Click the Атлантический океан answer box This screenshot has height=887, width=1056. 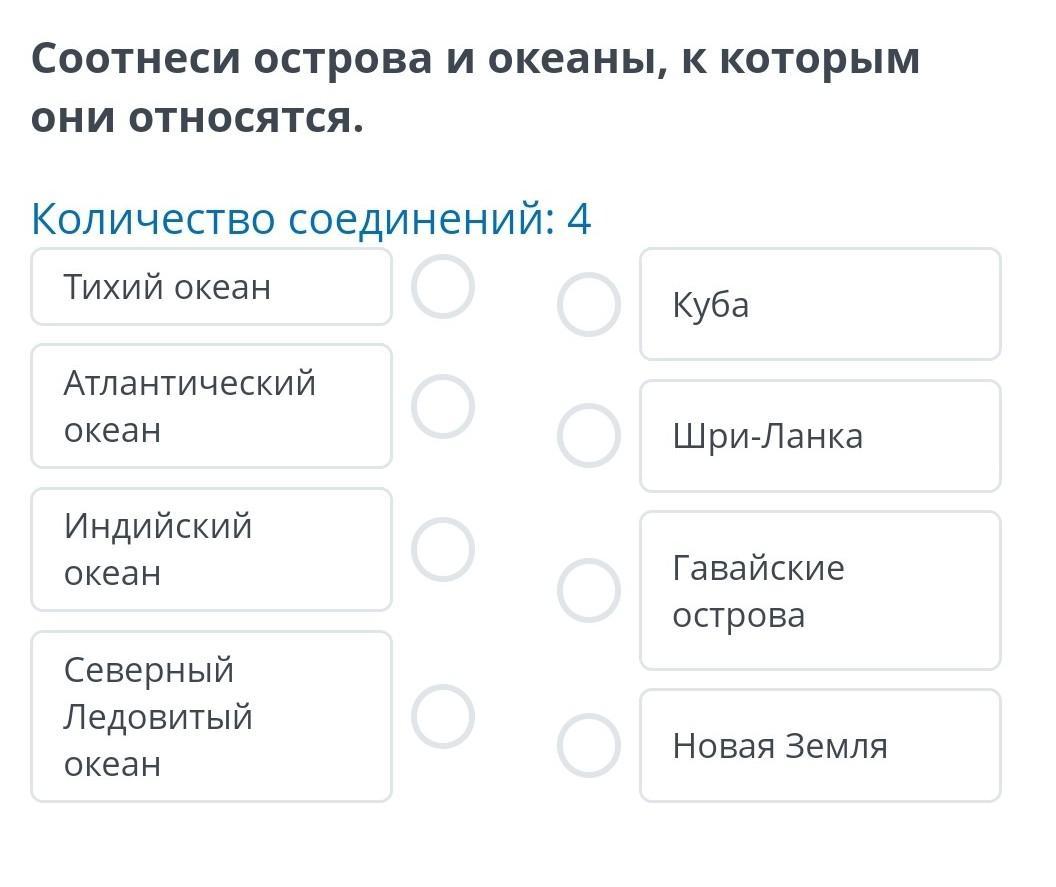[x=211, y=407]
